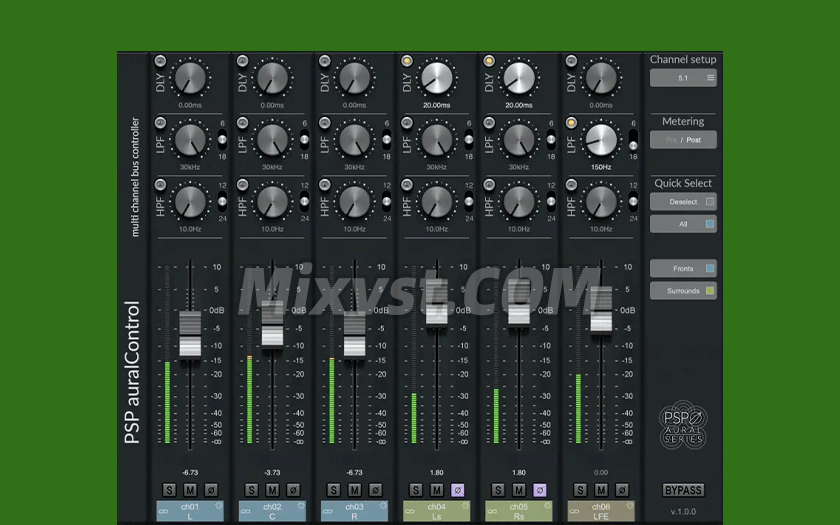Disable delay on the ch04 Ls channel
840x525 pixels.
click(x=407, y=61)
